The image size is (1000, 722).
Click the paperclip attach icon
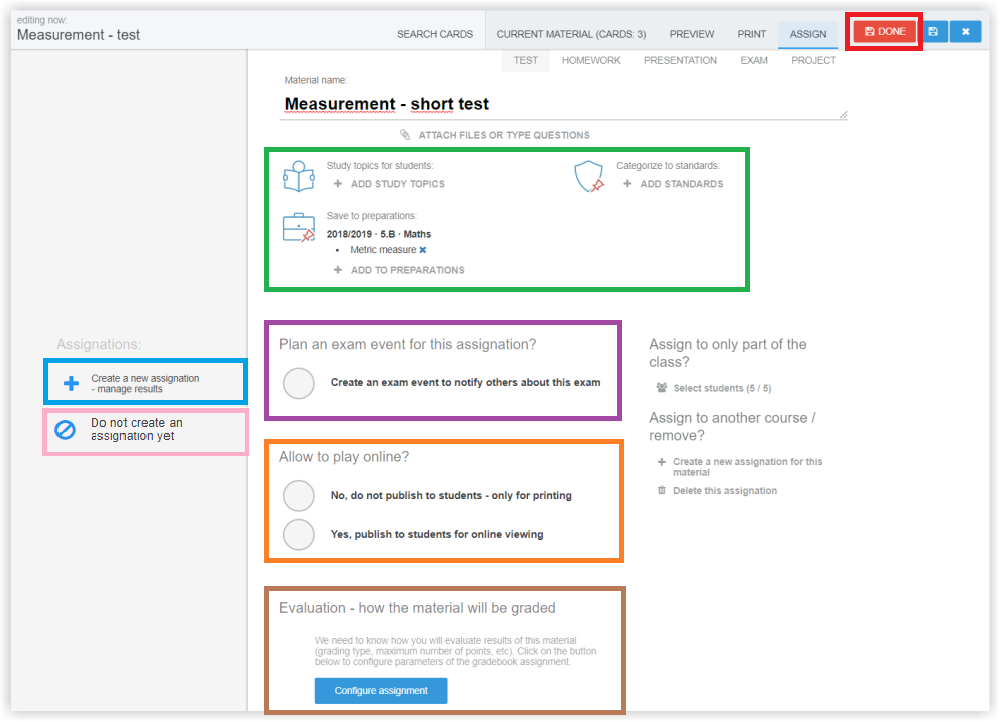(x=405, y=135)
